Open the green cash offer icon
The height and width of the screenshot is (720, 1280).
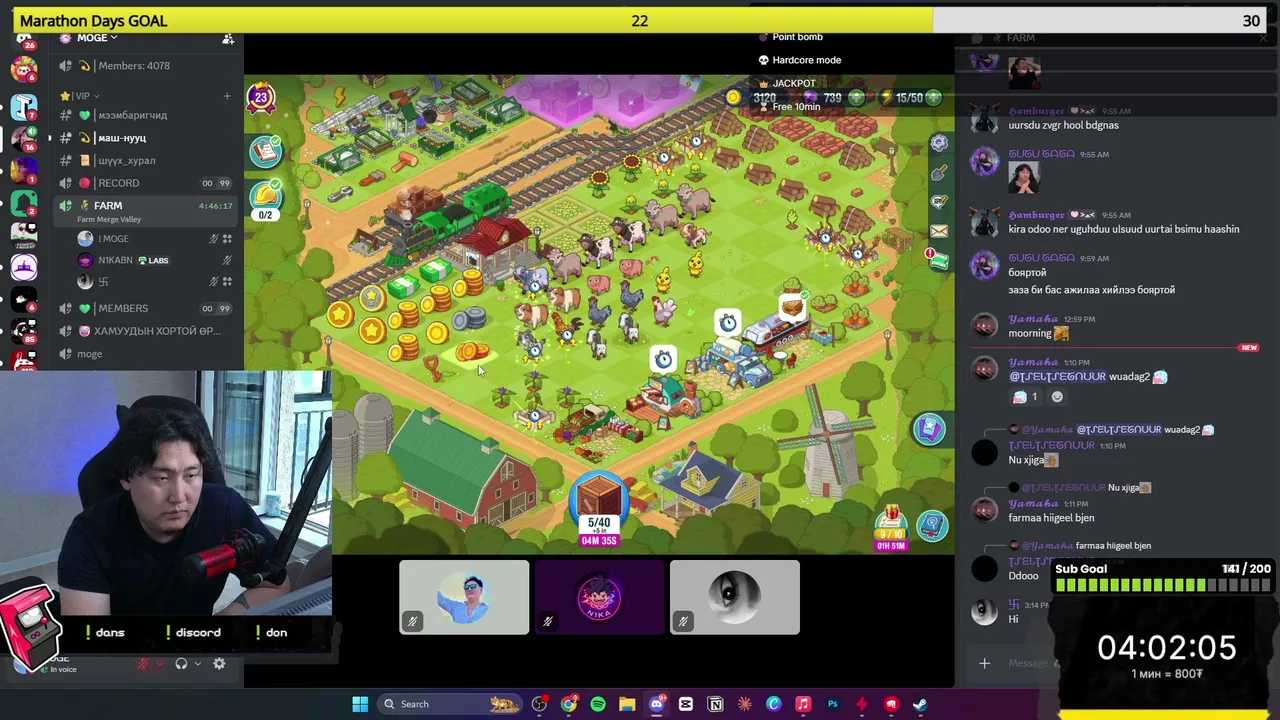(939, 260)
